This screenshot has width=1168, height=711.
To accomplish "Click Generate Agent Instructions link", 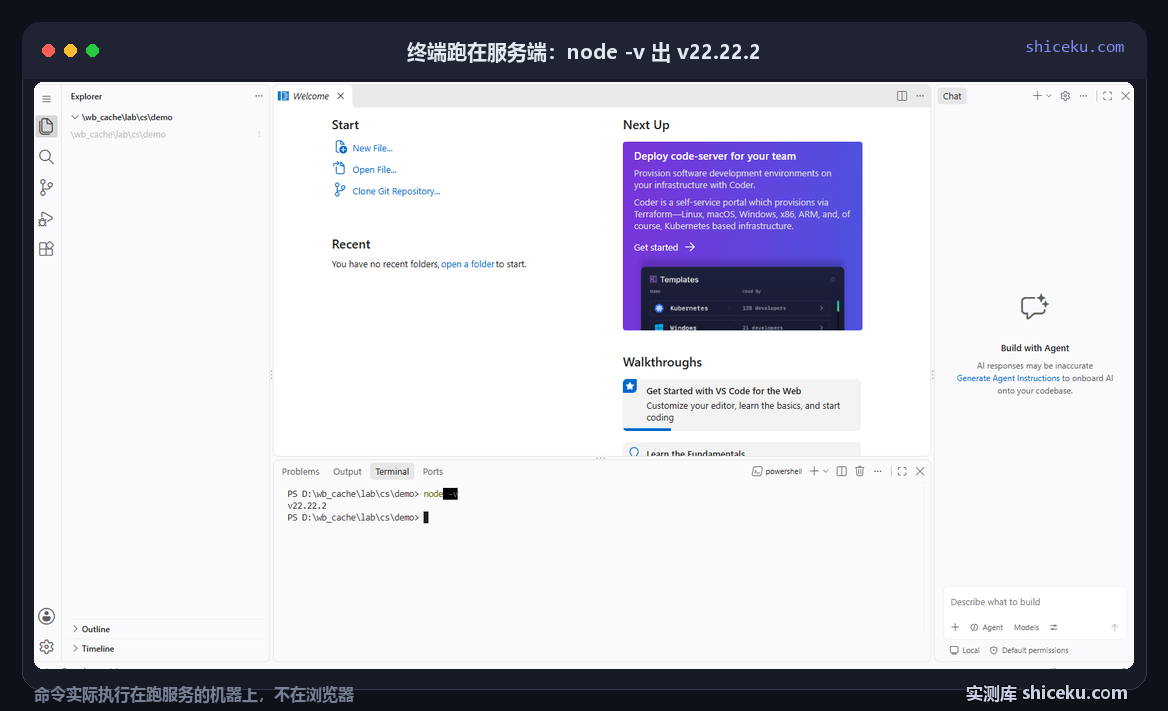I will (1008, 379).
